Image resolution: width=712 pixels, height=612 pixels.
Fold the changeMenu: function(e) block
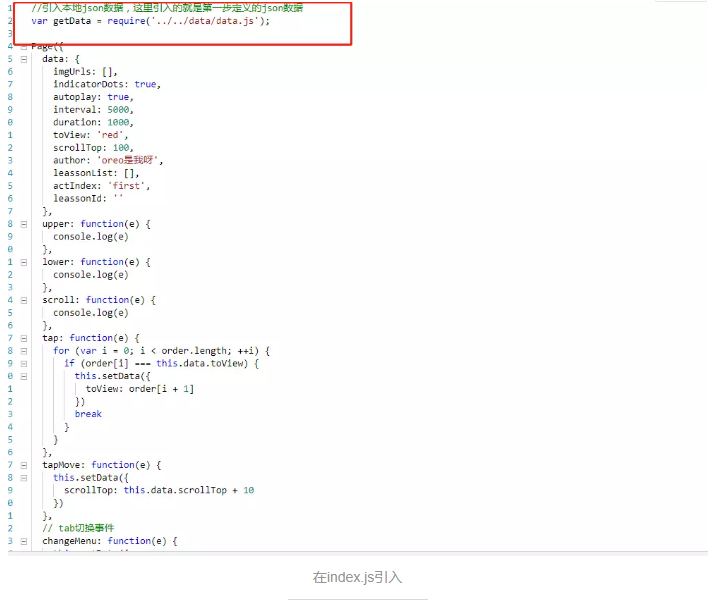[x=22, y=541]
